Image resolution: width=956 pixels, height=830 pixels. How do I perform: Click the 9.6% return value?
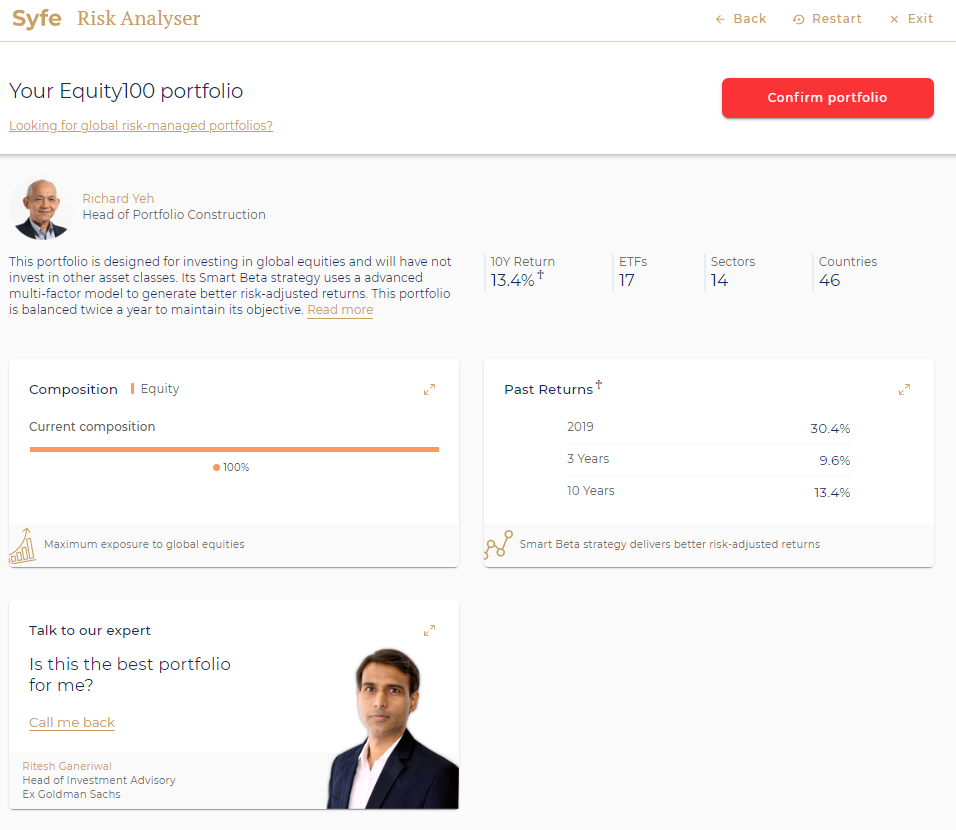[x=834, y=460]
